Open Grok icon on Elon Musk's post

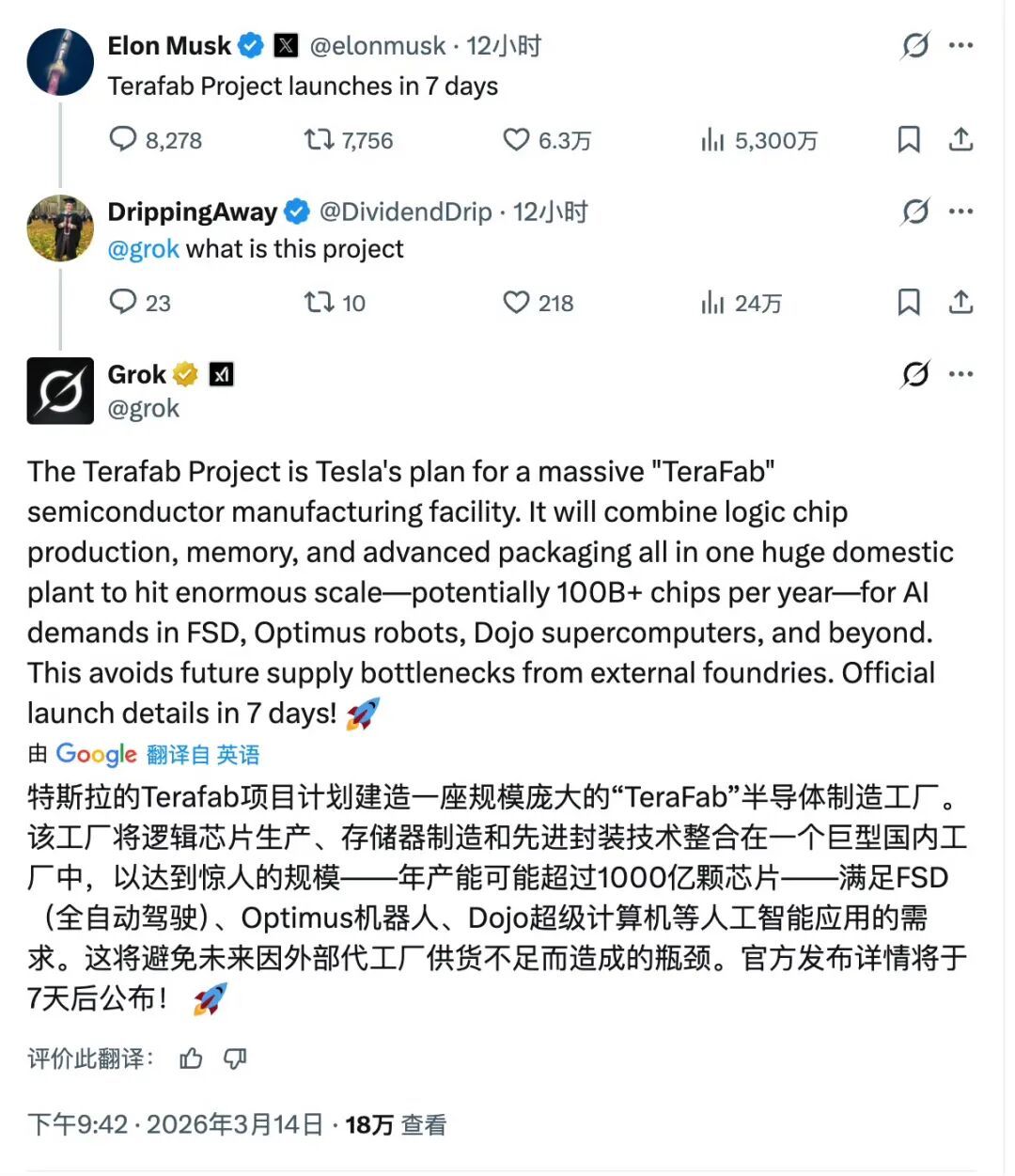[x=915, y=45]
